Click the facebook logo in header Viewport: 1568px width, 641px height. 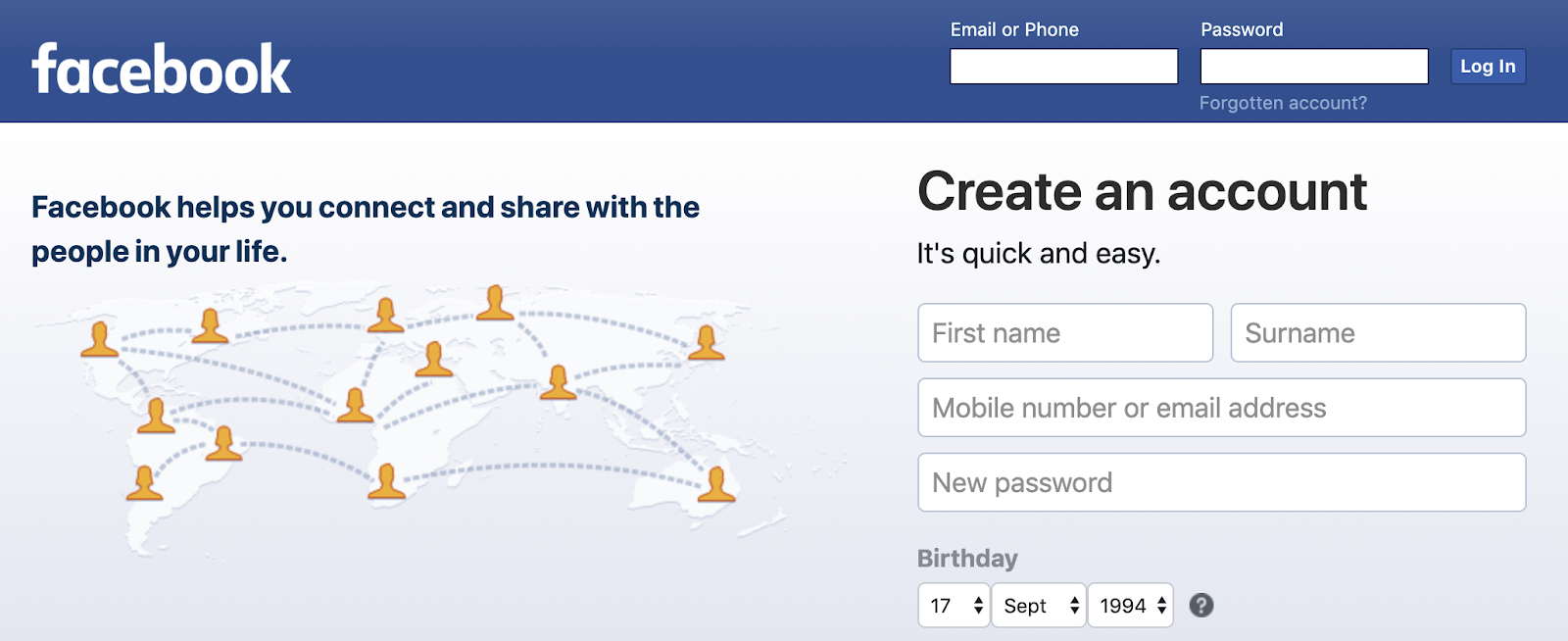[x=162, y=69]
